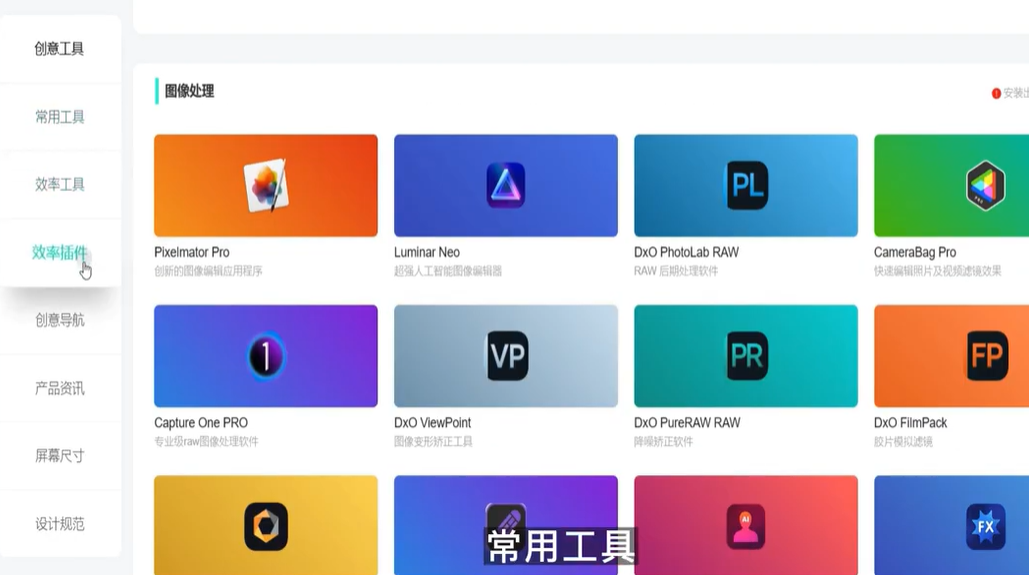Click the teal DxO PureRAW card banner

(x=746, y=356)
